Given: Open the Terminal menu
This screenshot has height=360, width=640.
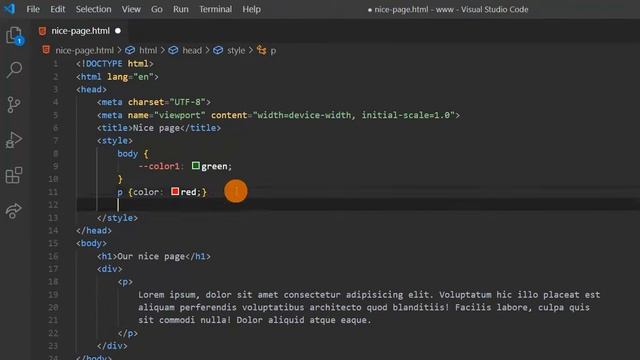Looking at the screenshot, I should click(x=216, y=9).
